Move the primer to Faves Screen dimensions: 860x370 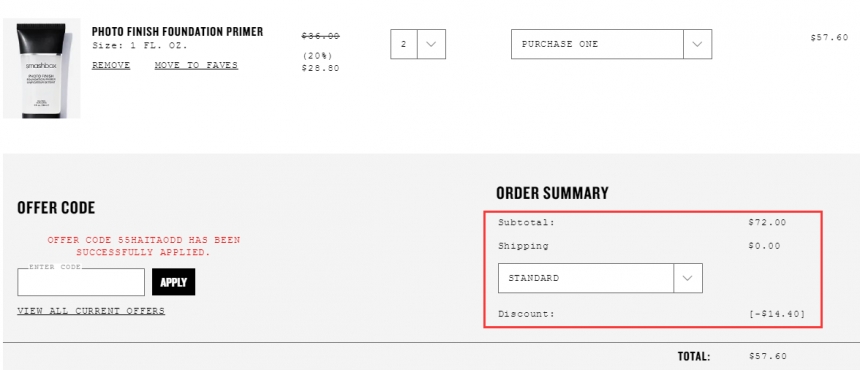pos(196,65)
